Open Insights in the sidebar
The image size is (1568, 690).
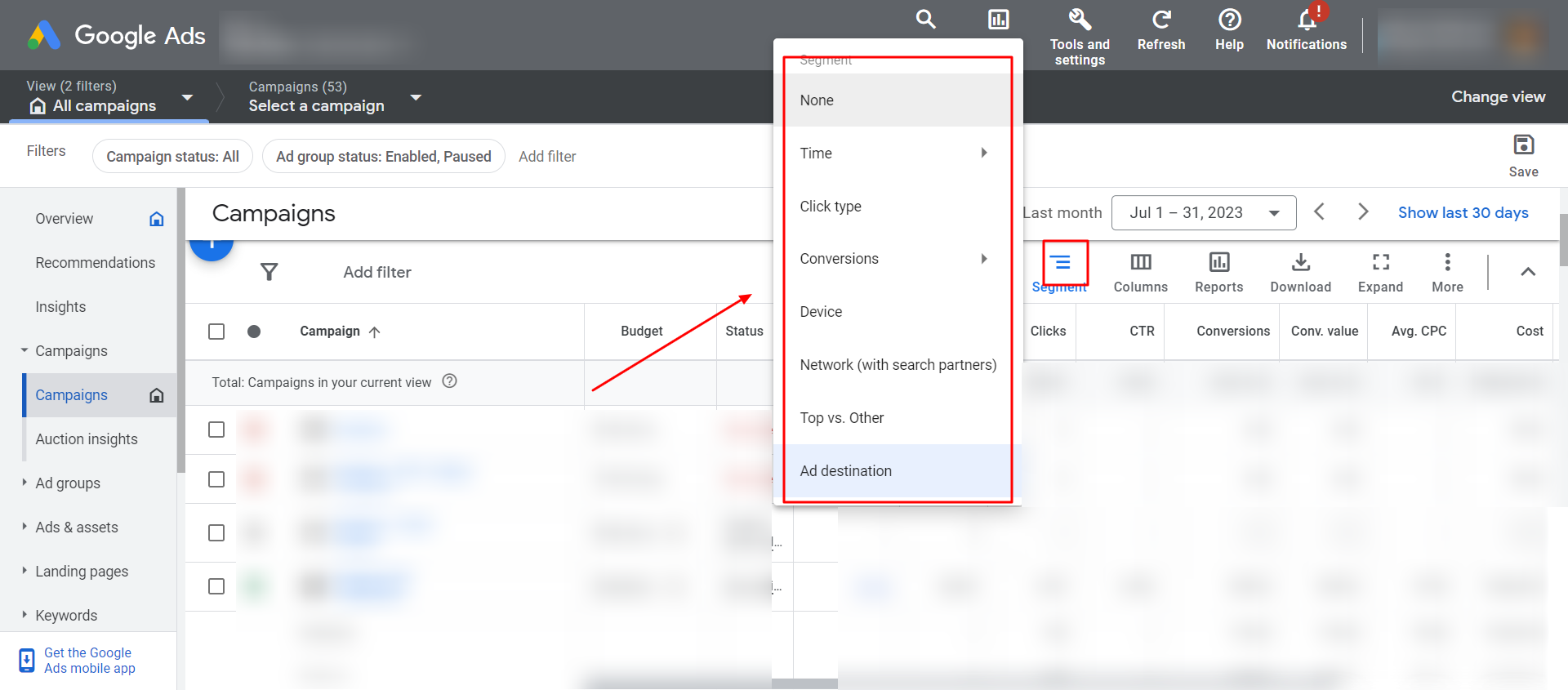[x=60, y=307]
